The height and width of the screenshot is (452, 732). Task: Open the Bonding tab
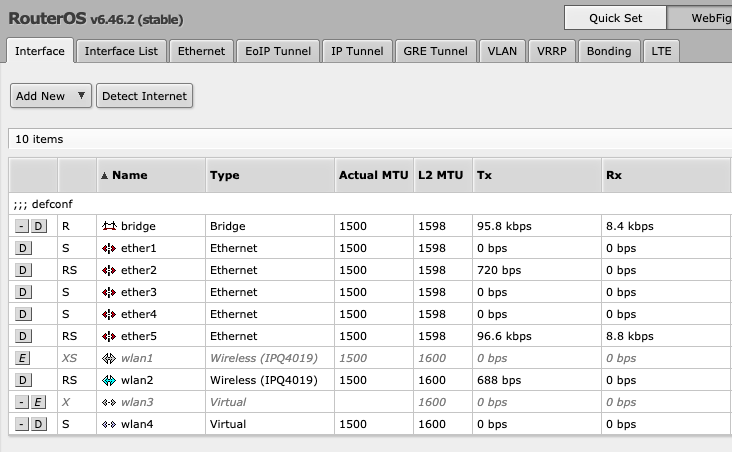[x=609, y=51]
